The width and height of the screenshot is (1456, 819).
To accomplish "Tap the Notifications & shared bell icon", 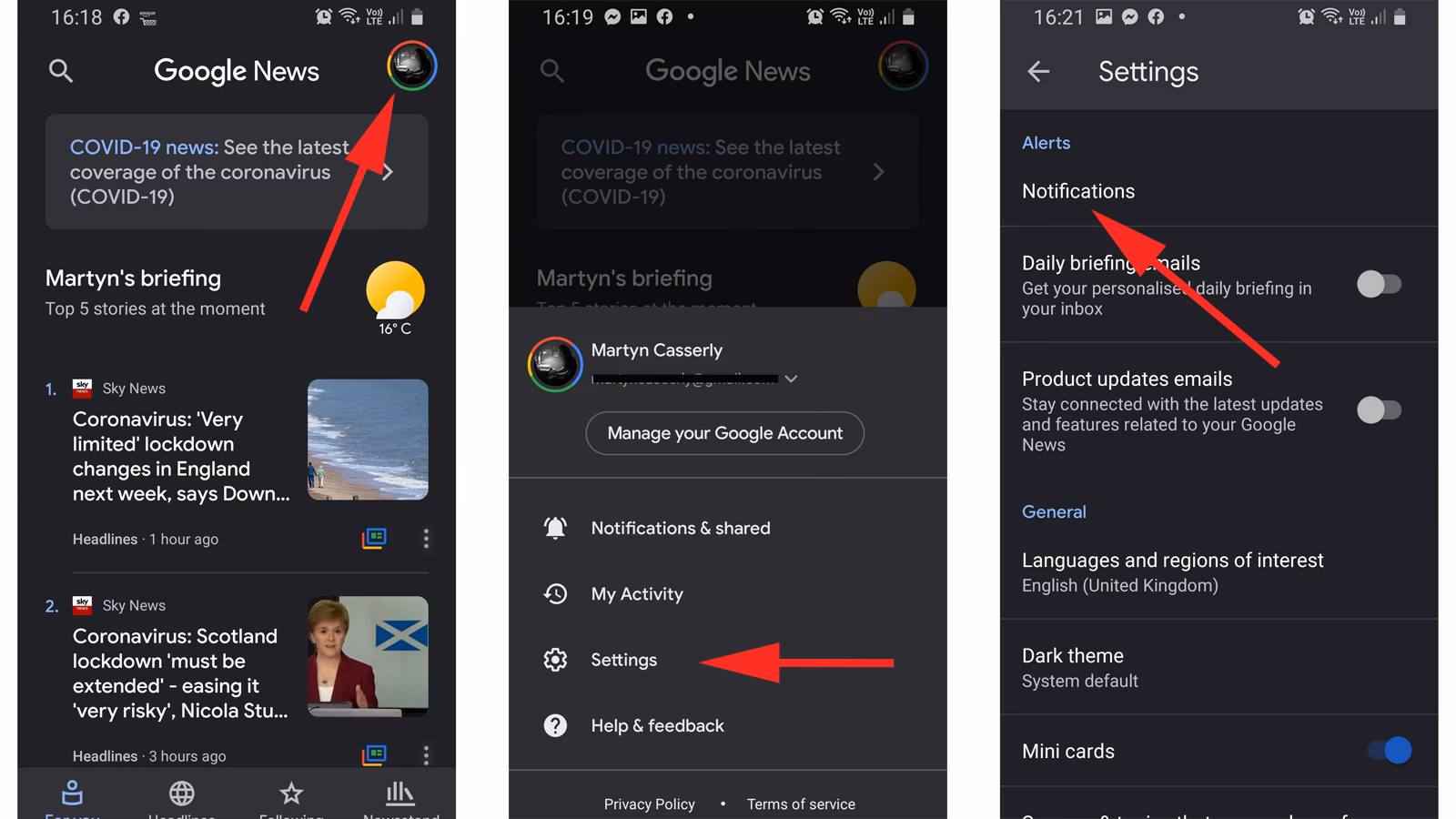I will click(x=556, y=528).
